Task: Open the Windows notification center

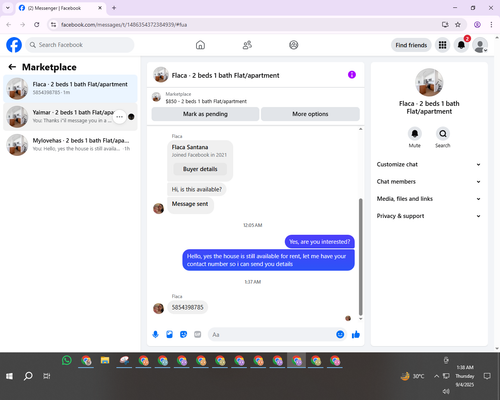Action: click(487, 376)
